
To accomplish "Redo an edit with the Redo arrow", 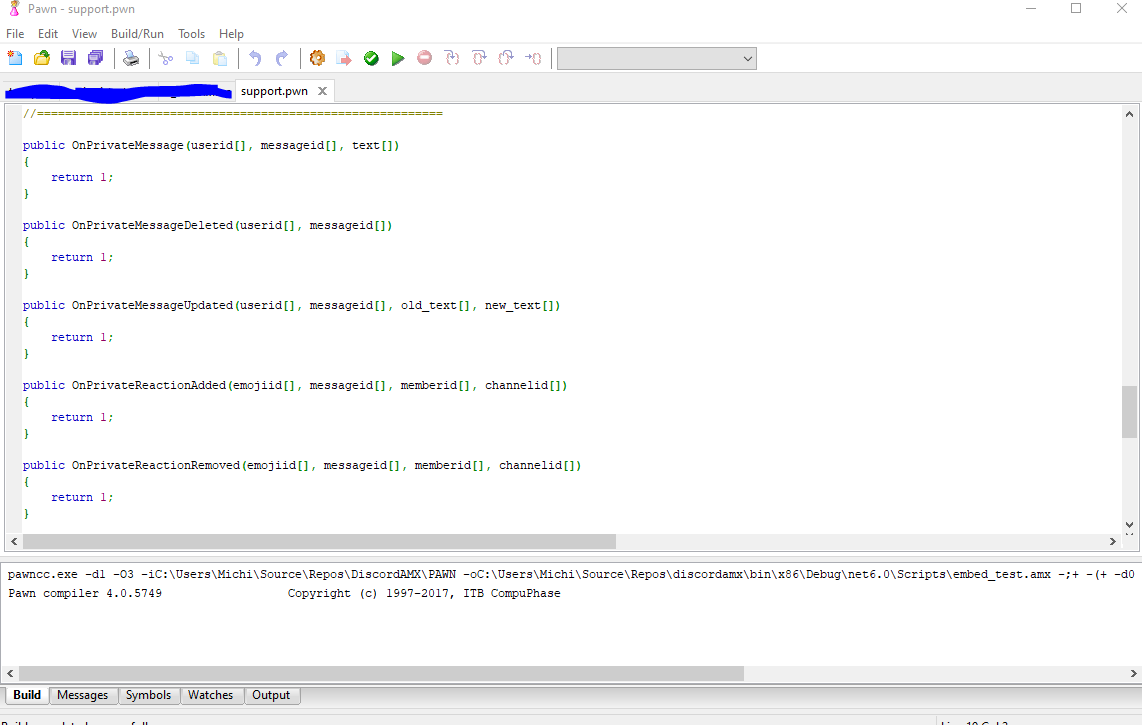I will coord(282,58).
